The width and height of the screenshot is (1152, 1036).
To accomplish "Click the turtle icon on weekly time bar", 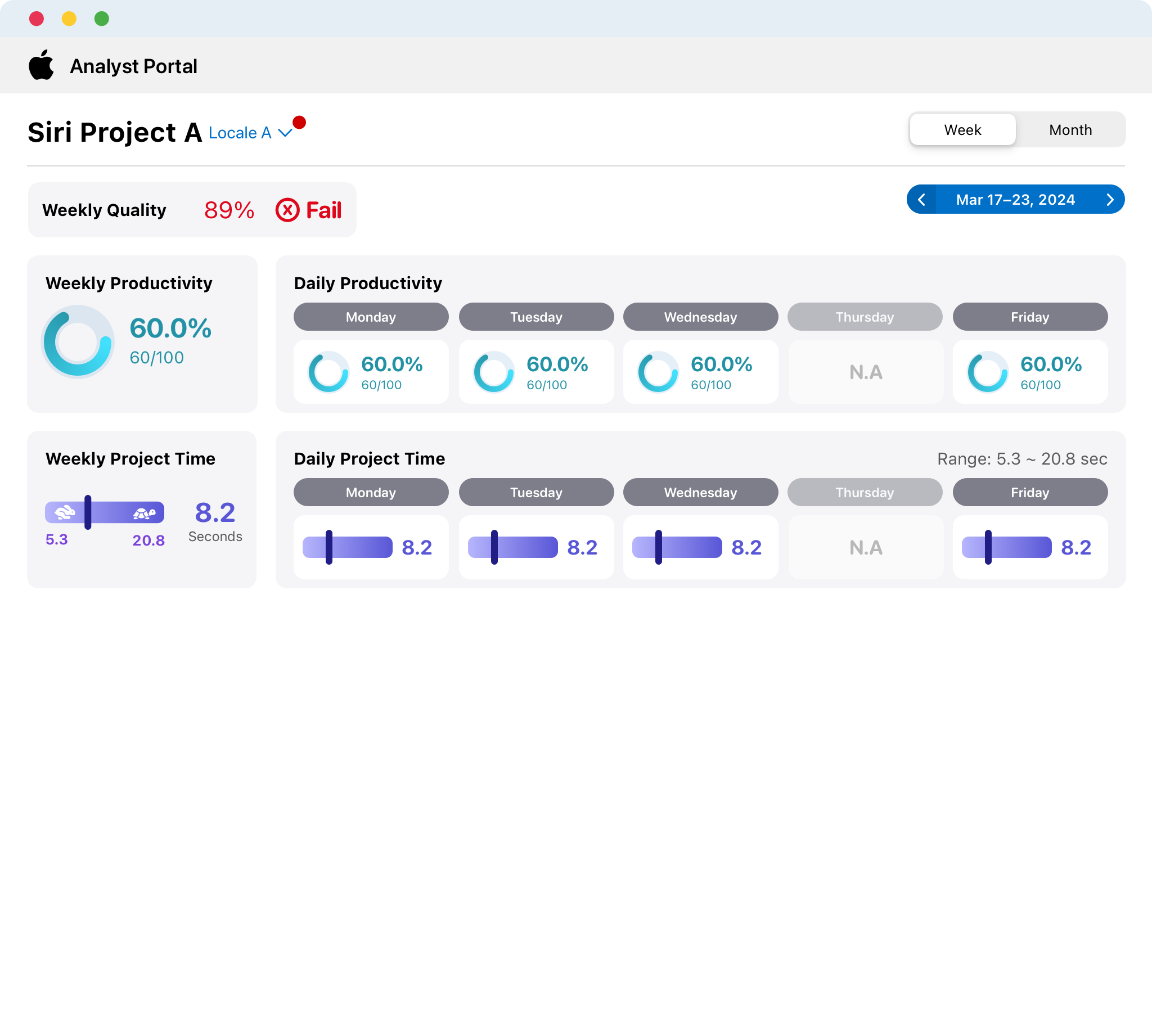I will [145, 514].
